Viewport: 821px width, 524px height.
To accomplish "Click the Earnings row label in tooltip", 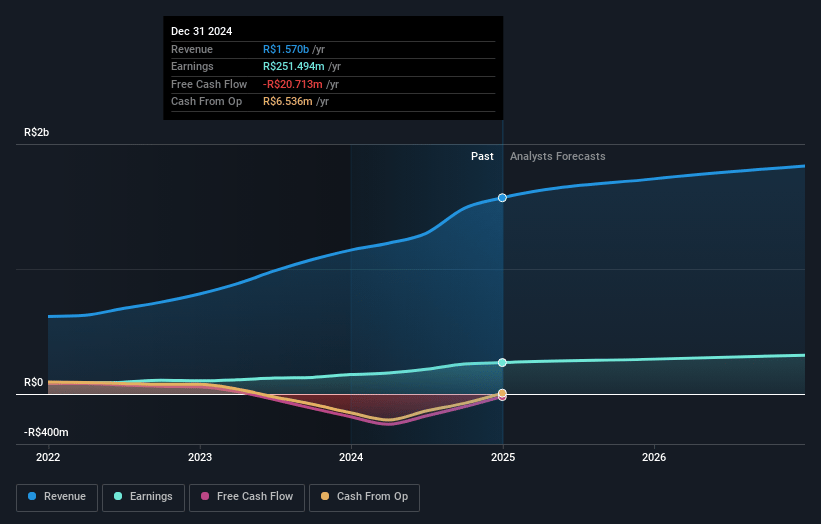I will (192, 66).
